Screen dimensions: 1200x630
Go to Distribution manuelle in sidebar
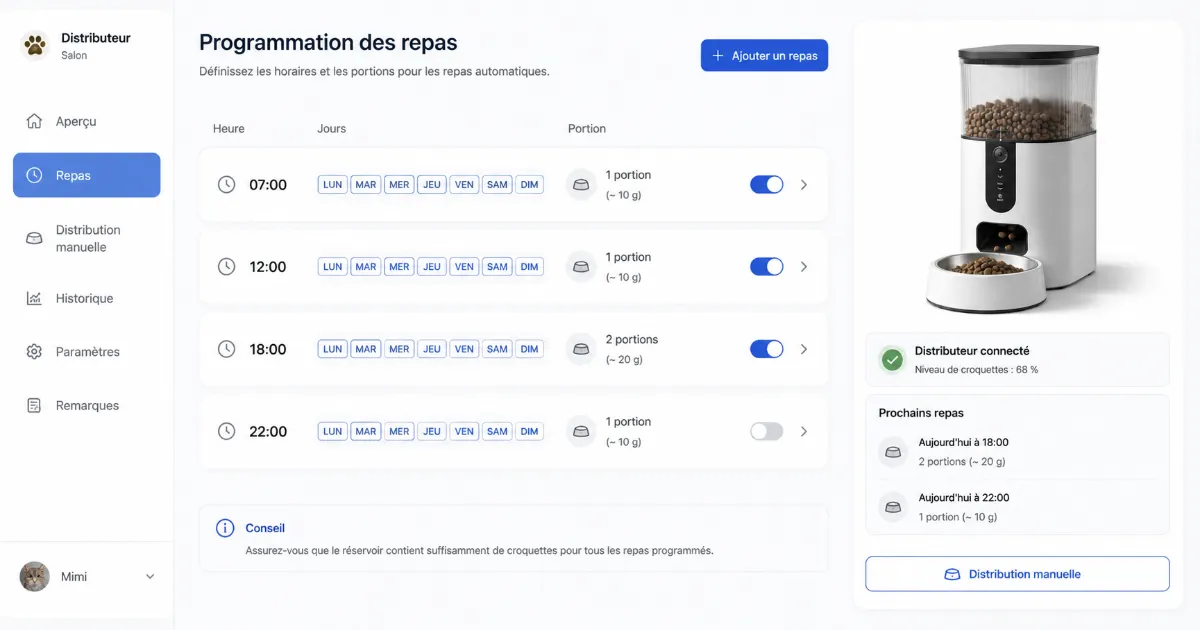coord(86,238)
